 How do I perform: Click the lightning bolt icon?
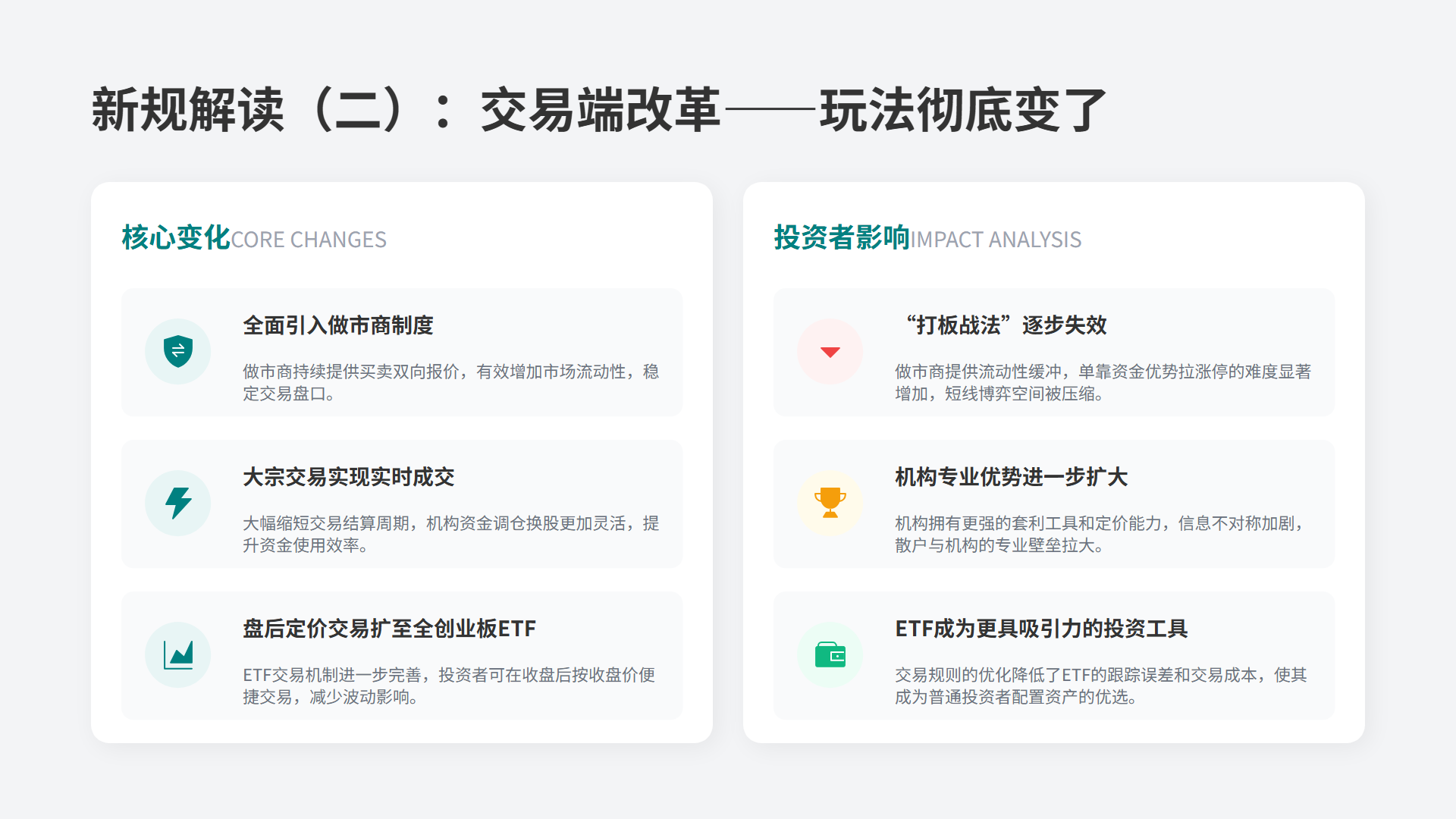(178, 503)
